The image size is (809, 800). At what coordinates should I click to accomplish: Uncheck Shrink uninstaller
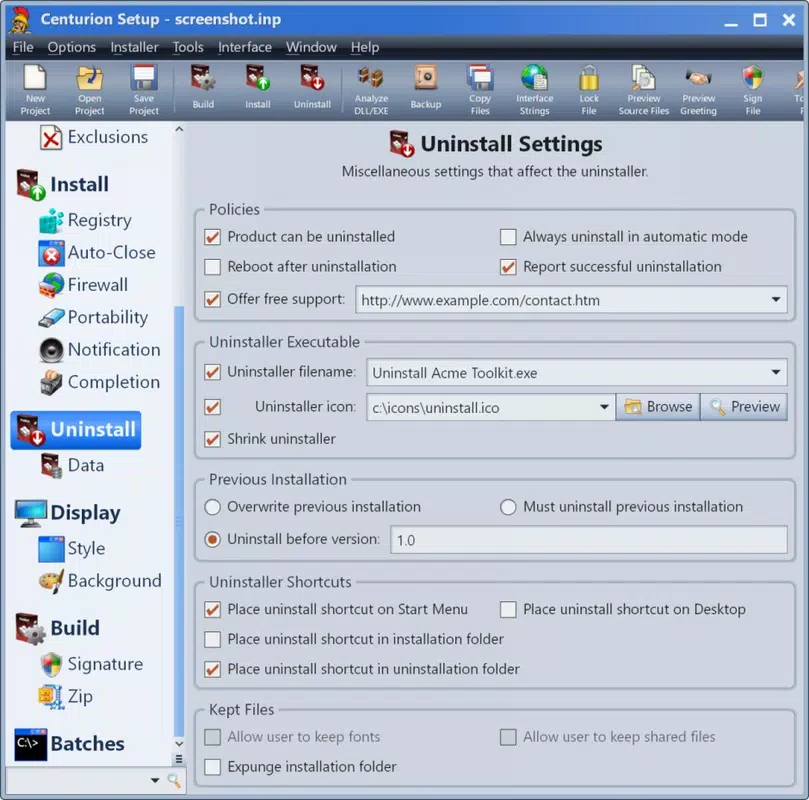coord(213,439)
